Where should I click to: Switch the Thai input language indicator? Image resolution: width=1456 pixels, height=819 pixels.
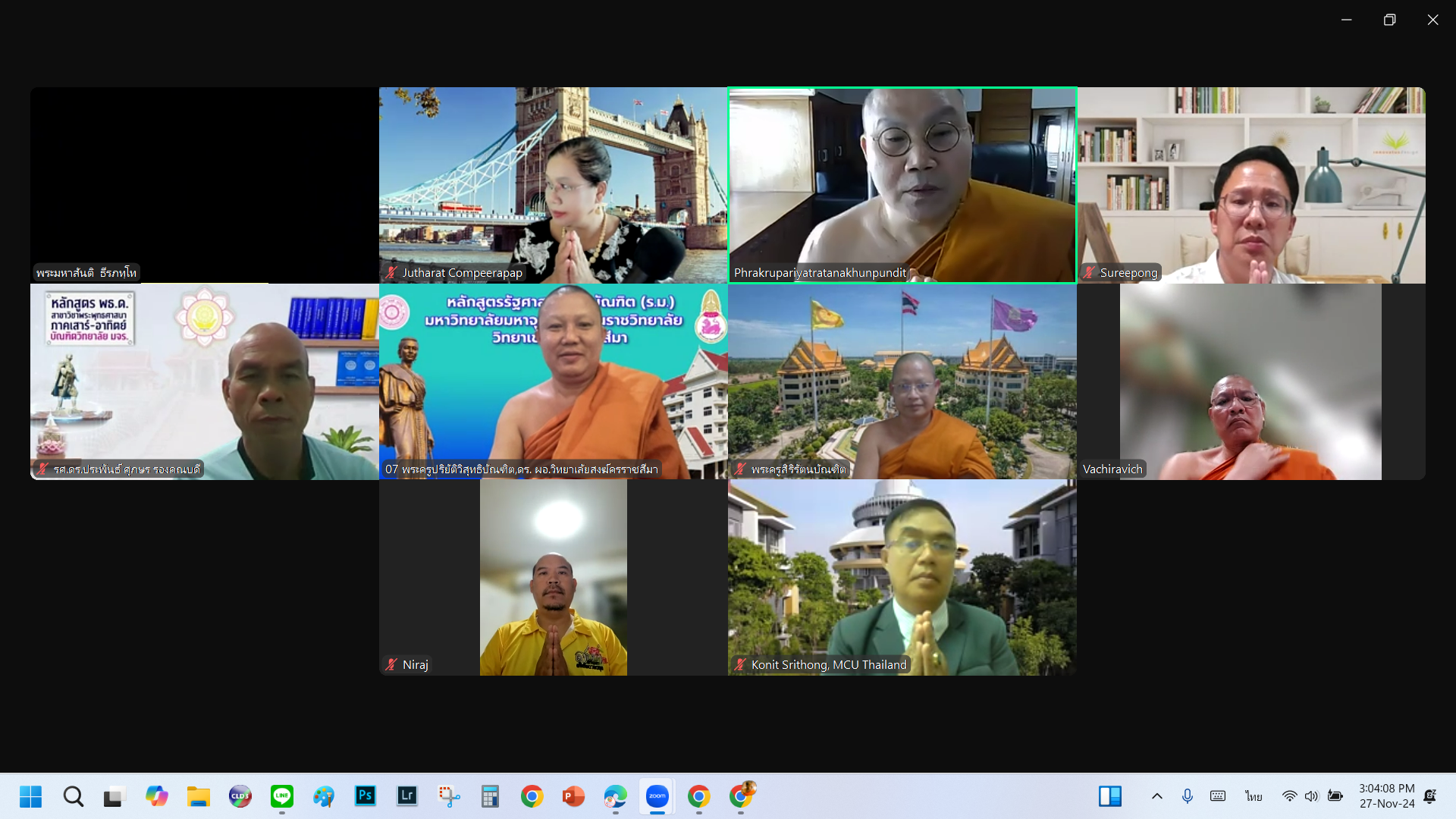pyautogui.click(x=1253, y=796)
